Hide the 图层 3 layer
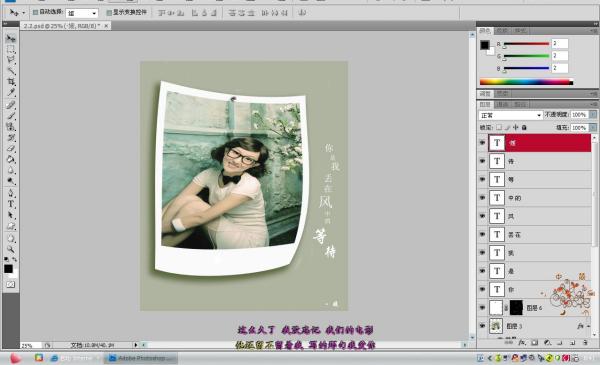The height and width of the screenshot is (365, 600). tap(483, 326)
